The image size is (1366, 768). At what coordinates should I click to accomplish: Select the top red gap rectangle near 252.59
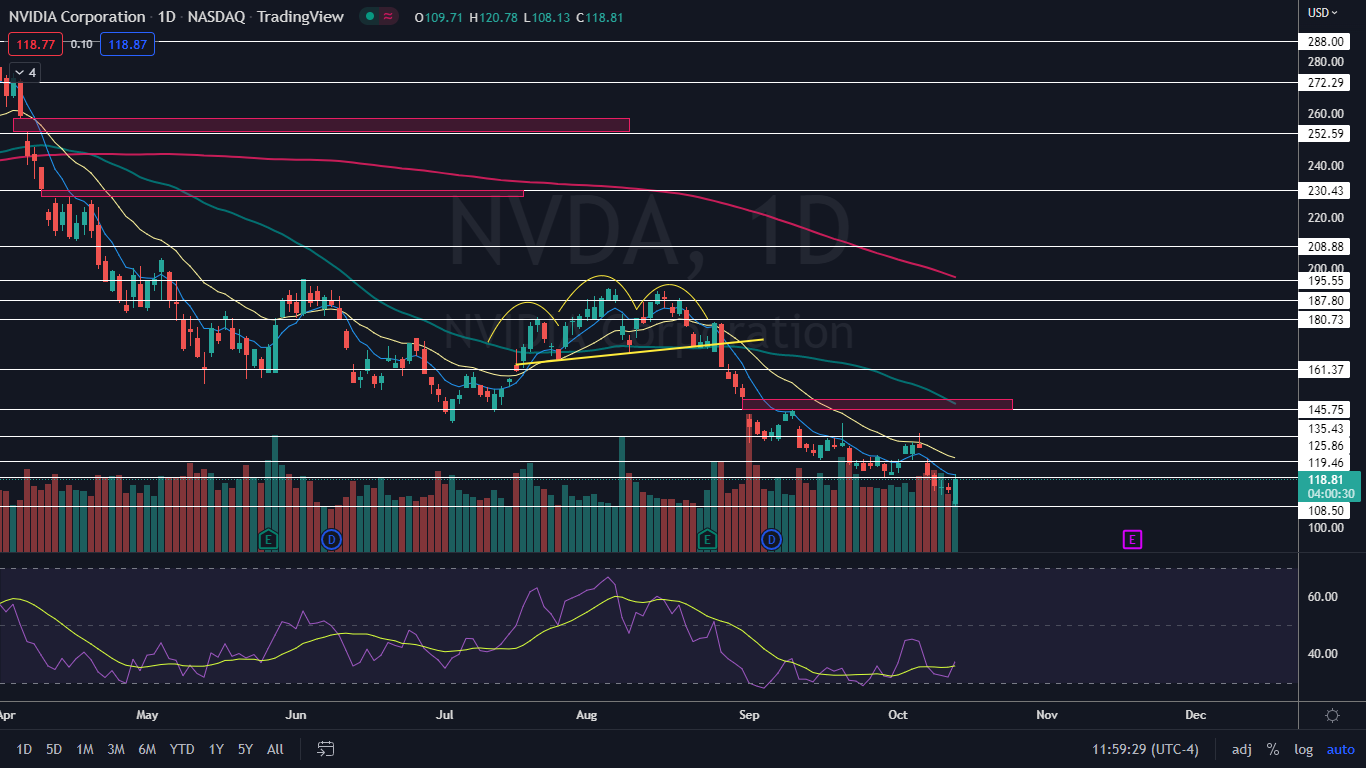click(321, 124)
